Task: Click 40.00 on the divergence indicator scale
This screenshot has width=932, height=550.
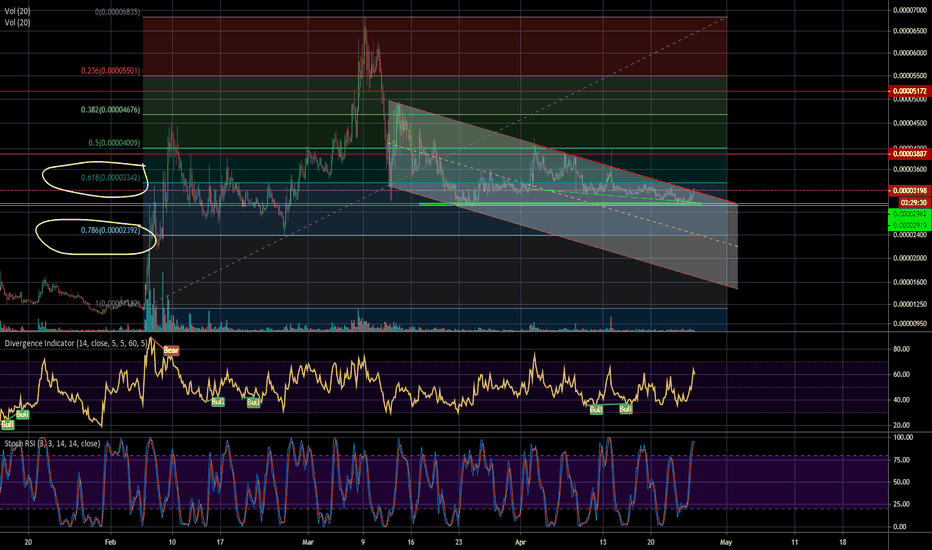Action: click(902, 400)
